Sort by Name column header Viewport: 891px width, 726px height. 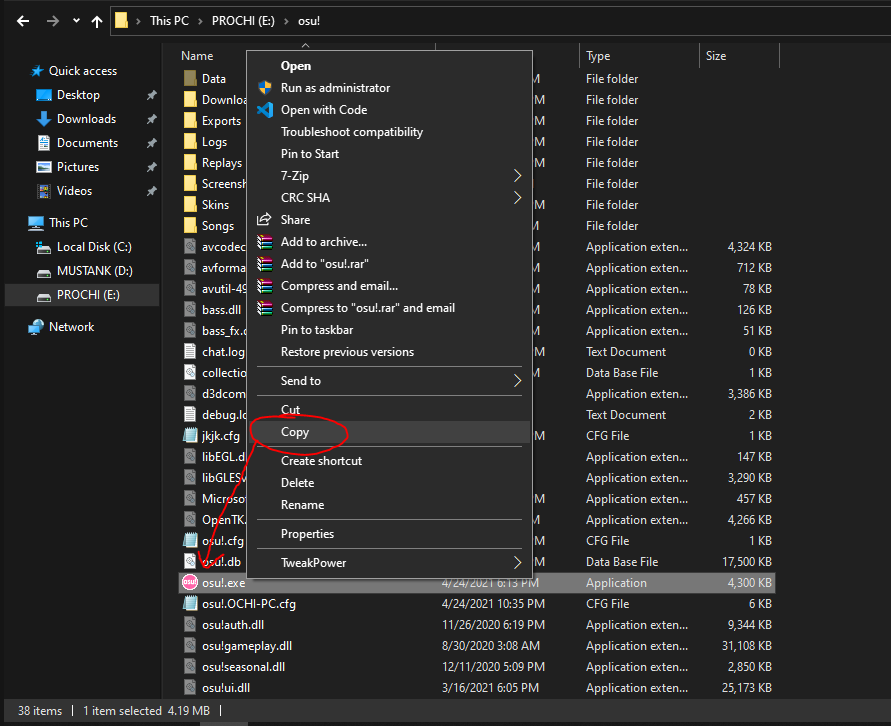point(197,56)
